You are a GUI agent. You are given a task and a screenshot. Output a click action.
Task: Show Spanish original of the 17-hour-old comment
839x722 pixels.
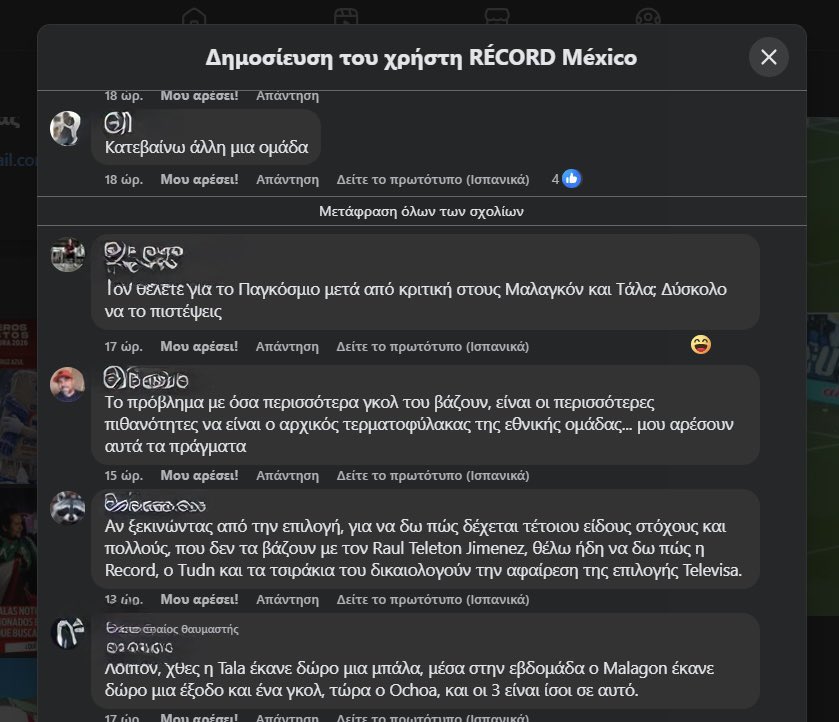(432, 346)
